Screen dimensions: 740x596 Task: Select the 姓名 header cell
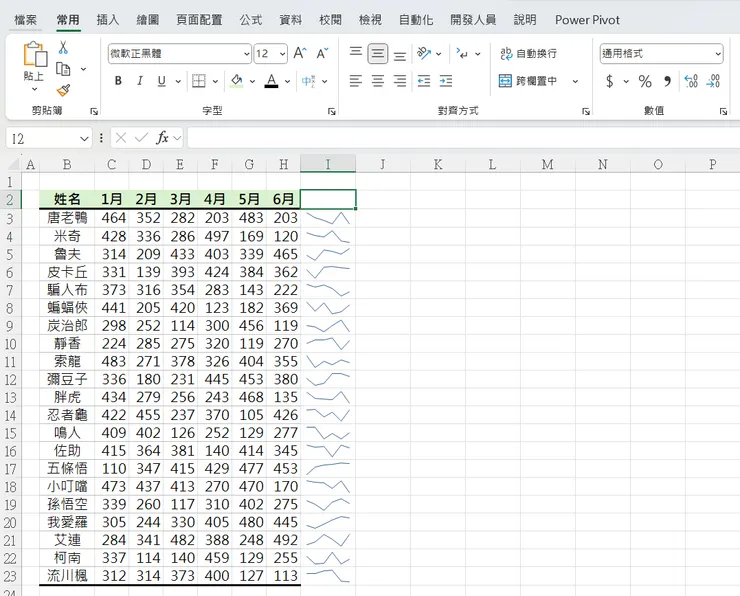coord(67,199)
